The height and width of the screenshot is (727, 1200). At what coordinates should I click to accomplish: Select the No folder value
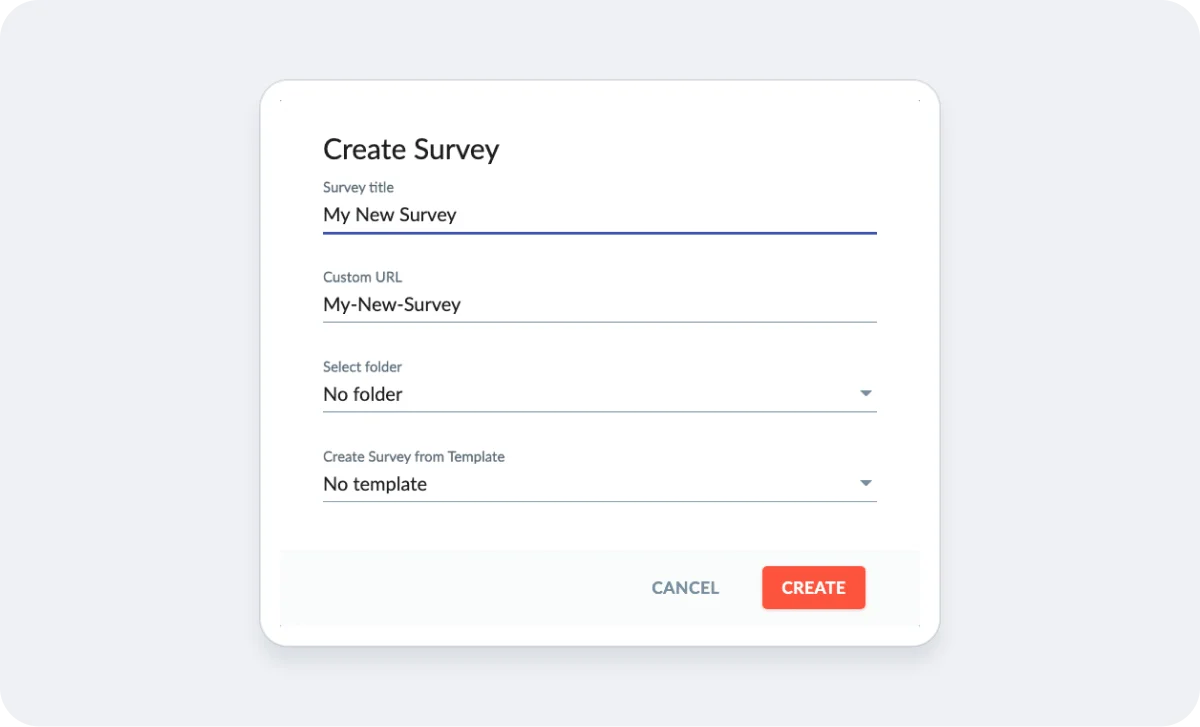point(362,394)
